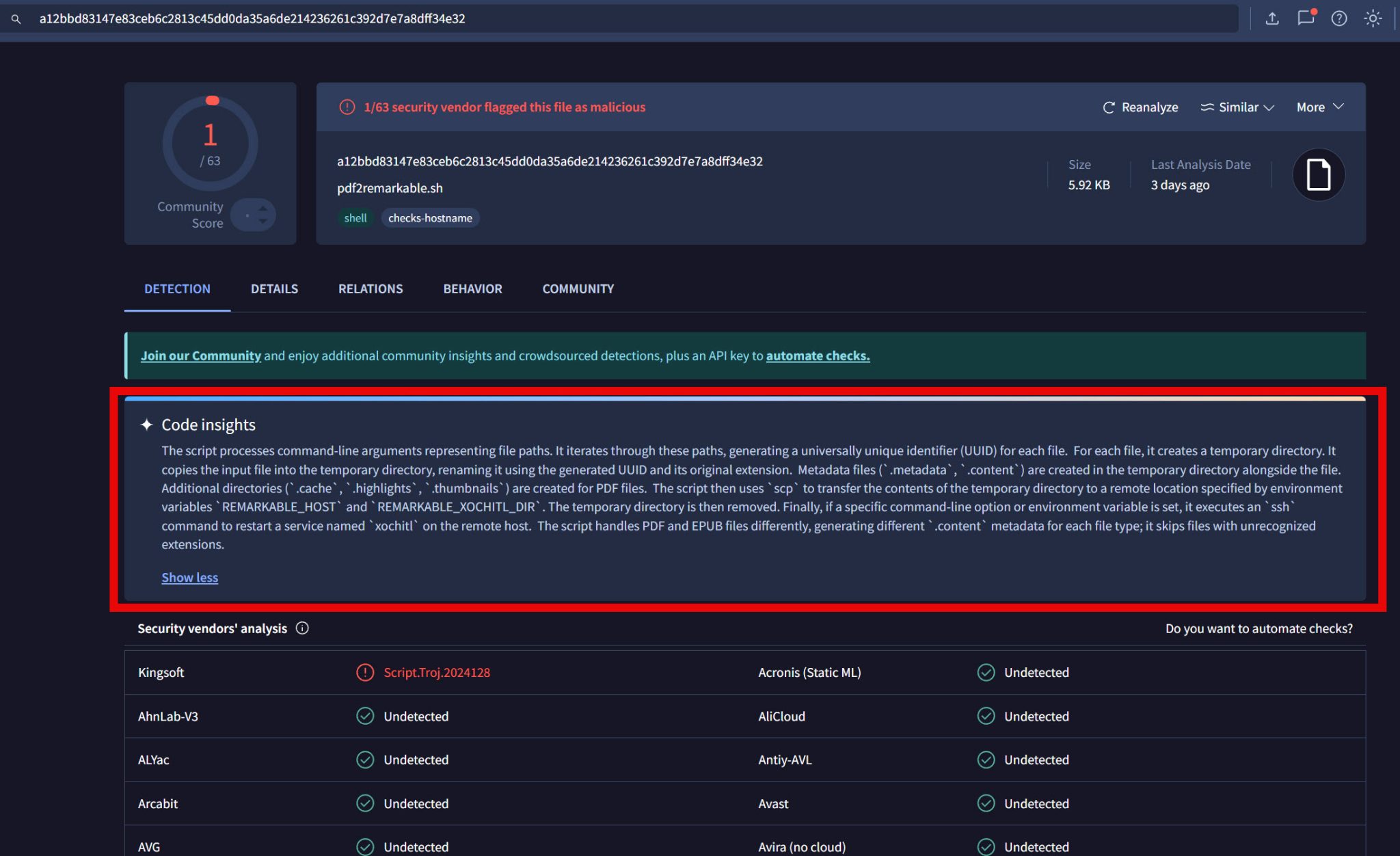Viewport: 1400px width, 856px height.
Task: Go to the COMMUNITY tab
Action: [578, 289]
